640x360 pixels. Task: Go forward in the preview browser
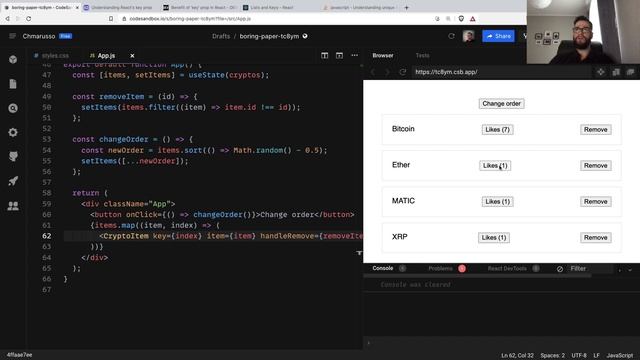pos(387,72)
